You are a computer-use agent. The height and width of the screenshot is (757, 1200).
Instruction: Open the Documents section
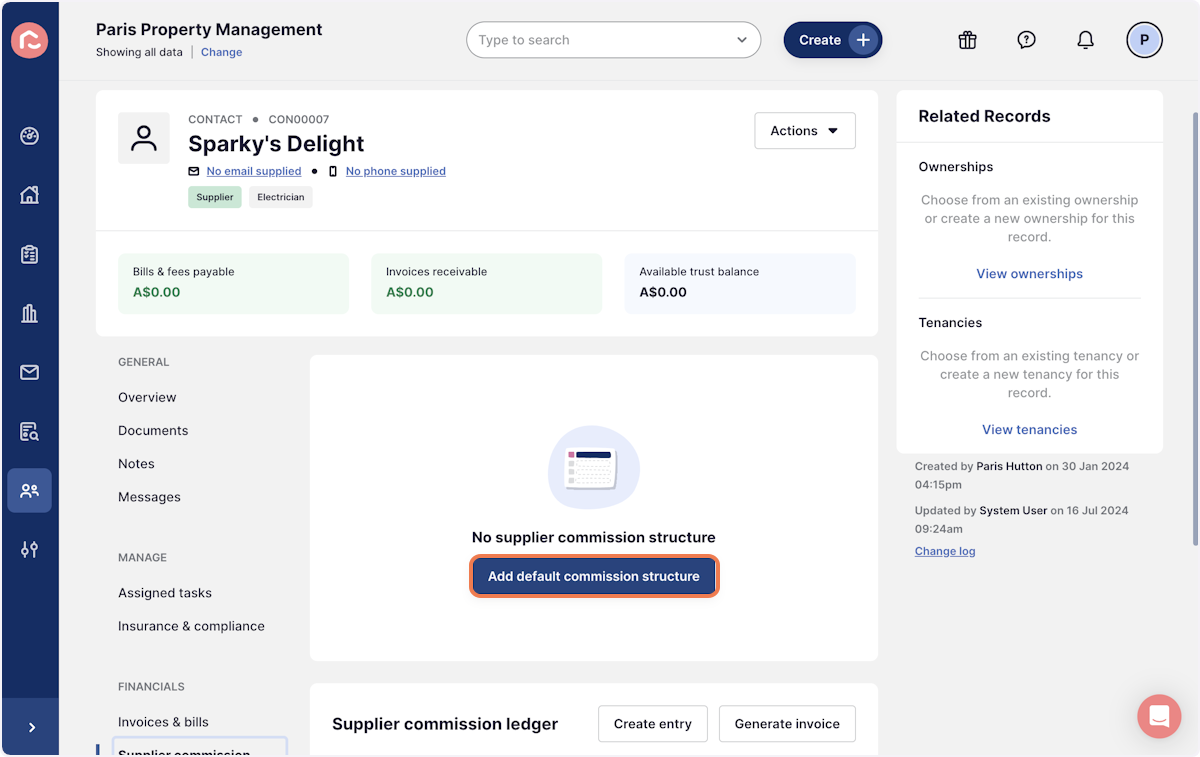tap(153, 430)
